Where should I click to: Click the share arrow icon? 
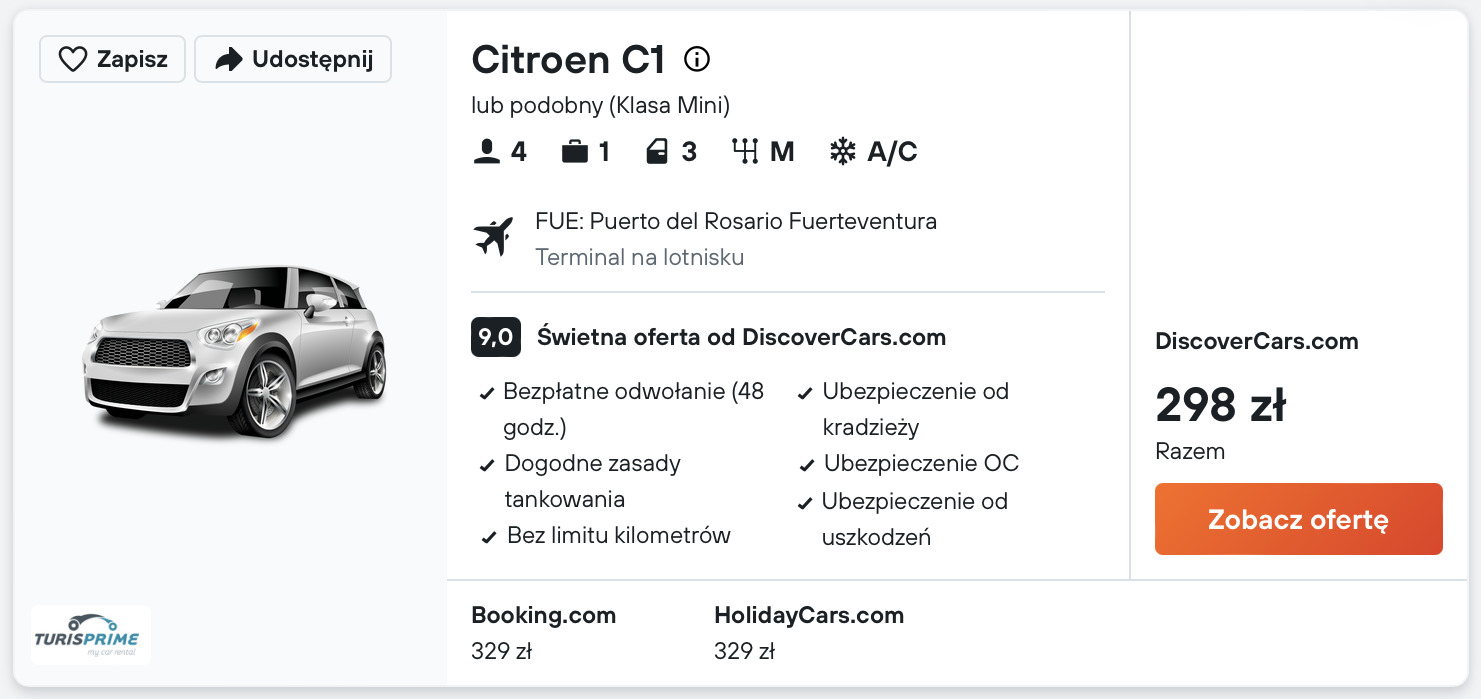tap(229, 60)
